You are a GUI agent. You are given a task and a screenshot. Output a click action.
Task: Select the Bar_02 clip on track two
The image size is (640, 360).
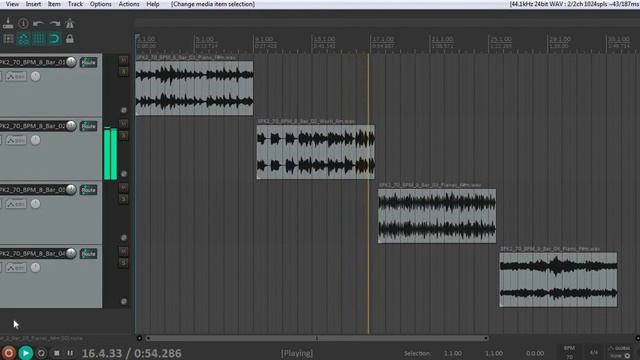point(316,152)
